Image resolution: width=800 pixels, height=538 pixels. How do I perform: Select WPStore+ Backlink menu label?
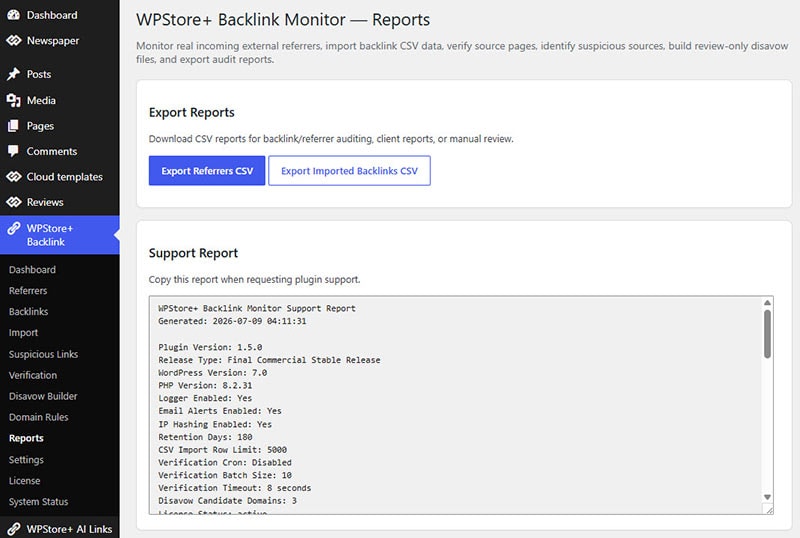(x=50, y=235)
